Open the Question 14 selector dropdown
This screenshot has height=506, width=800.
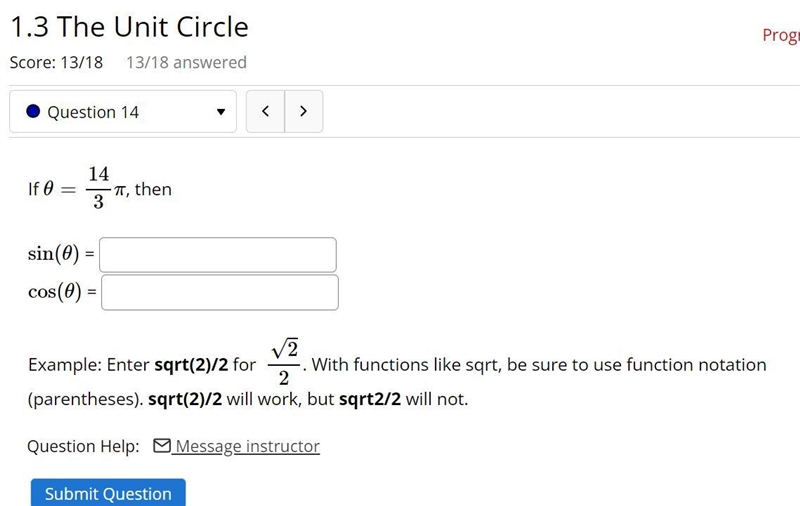click(123, 112)
